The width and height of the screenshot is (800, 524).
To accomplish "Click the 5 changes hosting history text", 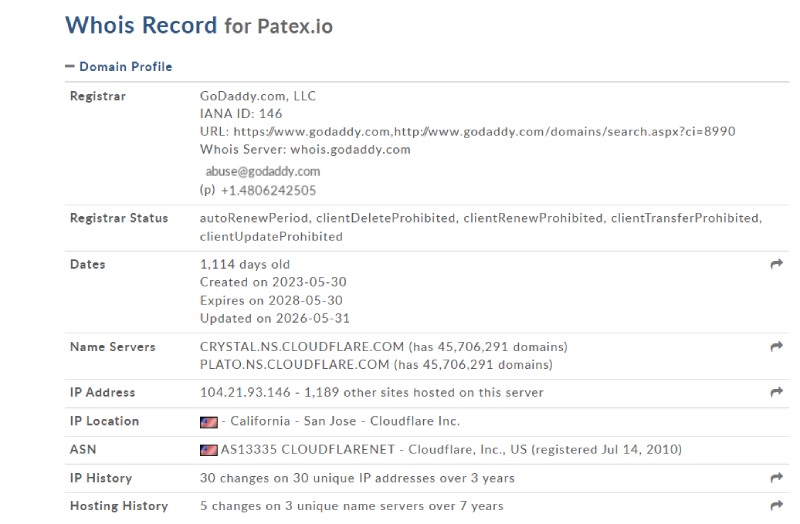I will (x=352, y=506).
